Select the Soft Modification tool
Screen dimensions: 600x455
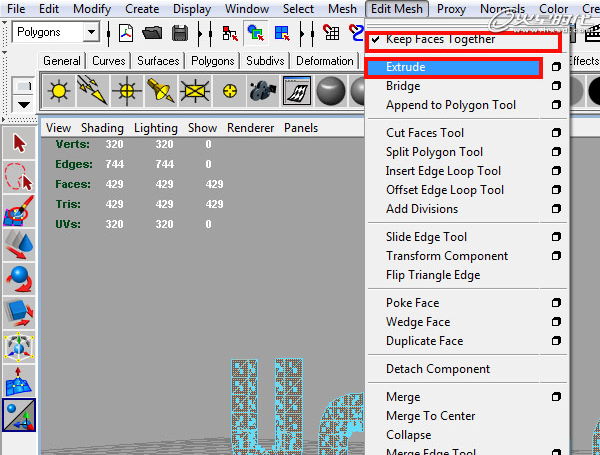[x=19, y=381]
